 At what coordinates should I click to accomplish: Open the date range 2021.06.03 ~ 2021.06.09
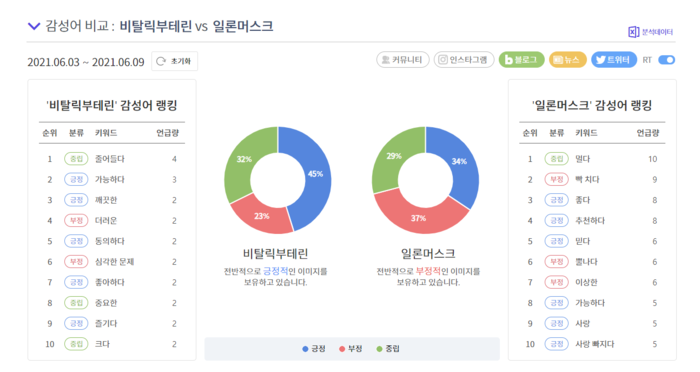pos(86,62)
